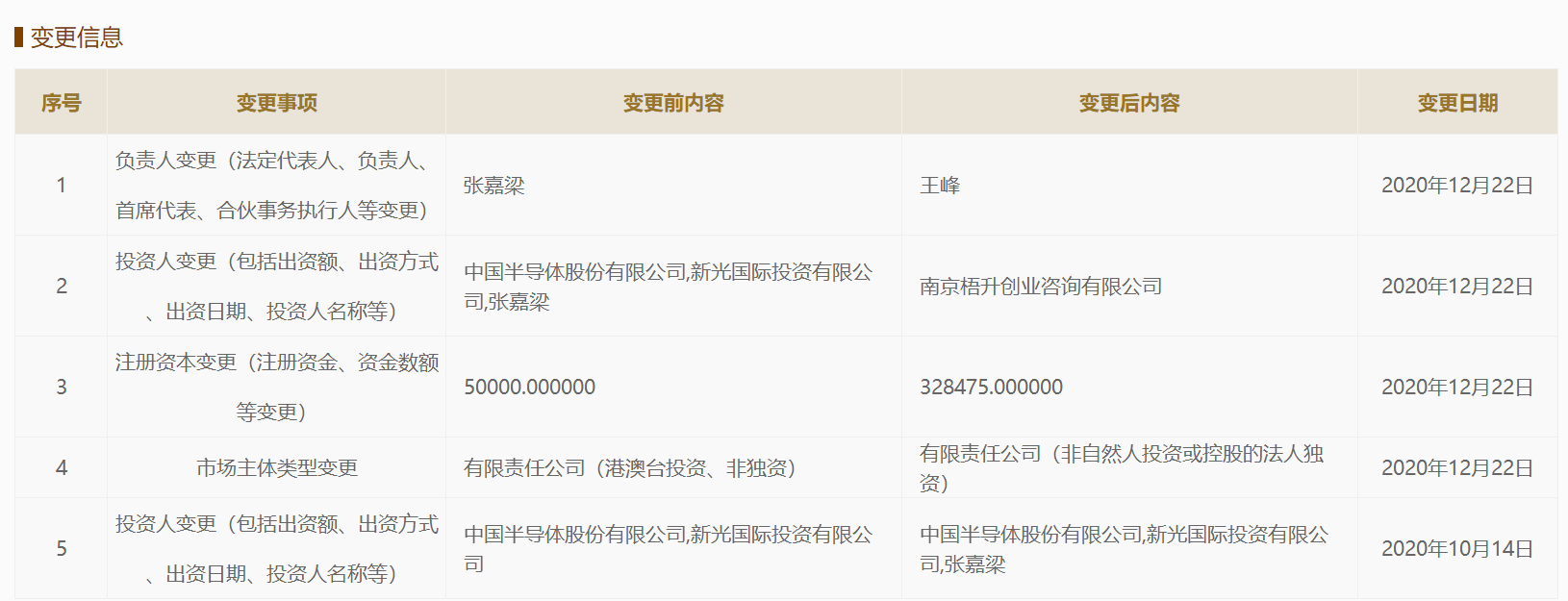1568x601 pixels.
Task: Select the date in row 3
Action: [x=1457, y=388]
